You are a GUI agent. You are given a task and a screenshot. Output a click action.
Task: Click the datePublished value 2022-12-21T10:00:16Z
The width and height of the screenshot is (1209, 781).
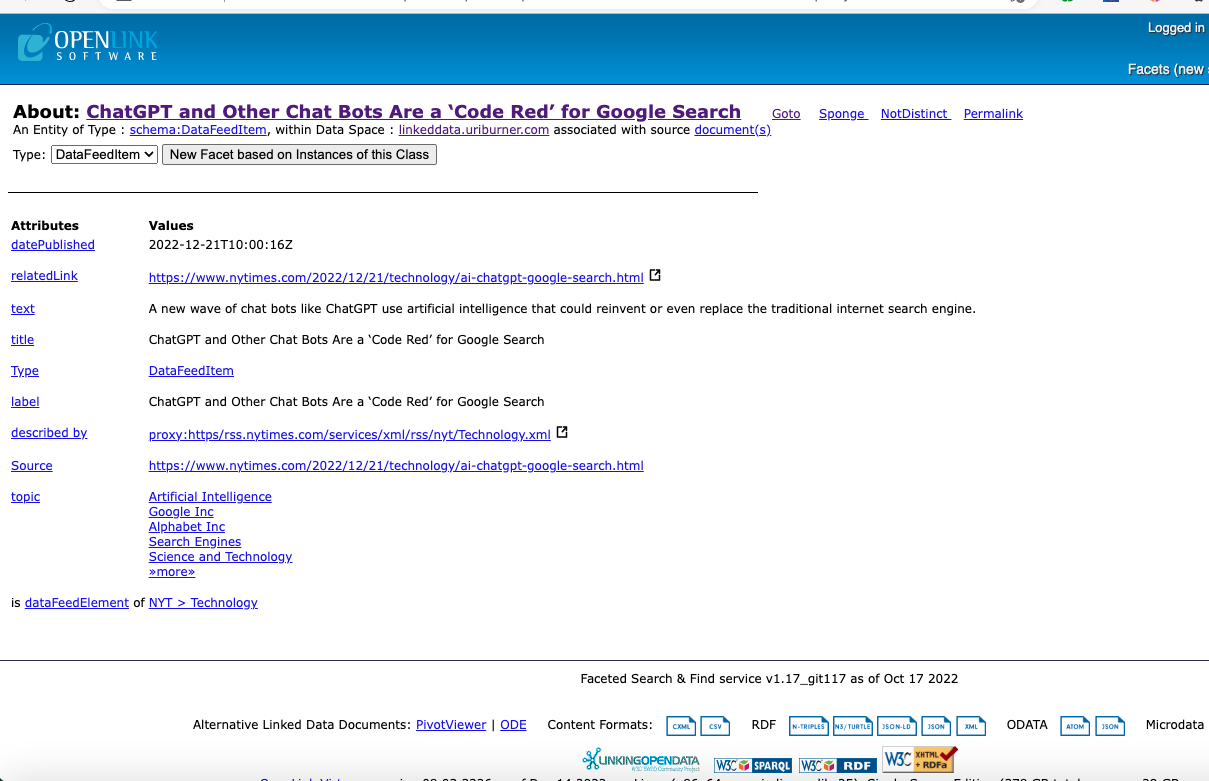click(221, 245)
